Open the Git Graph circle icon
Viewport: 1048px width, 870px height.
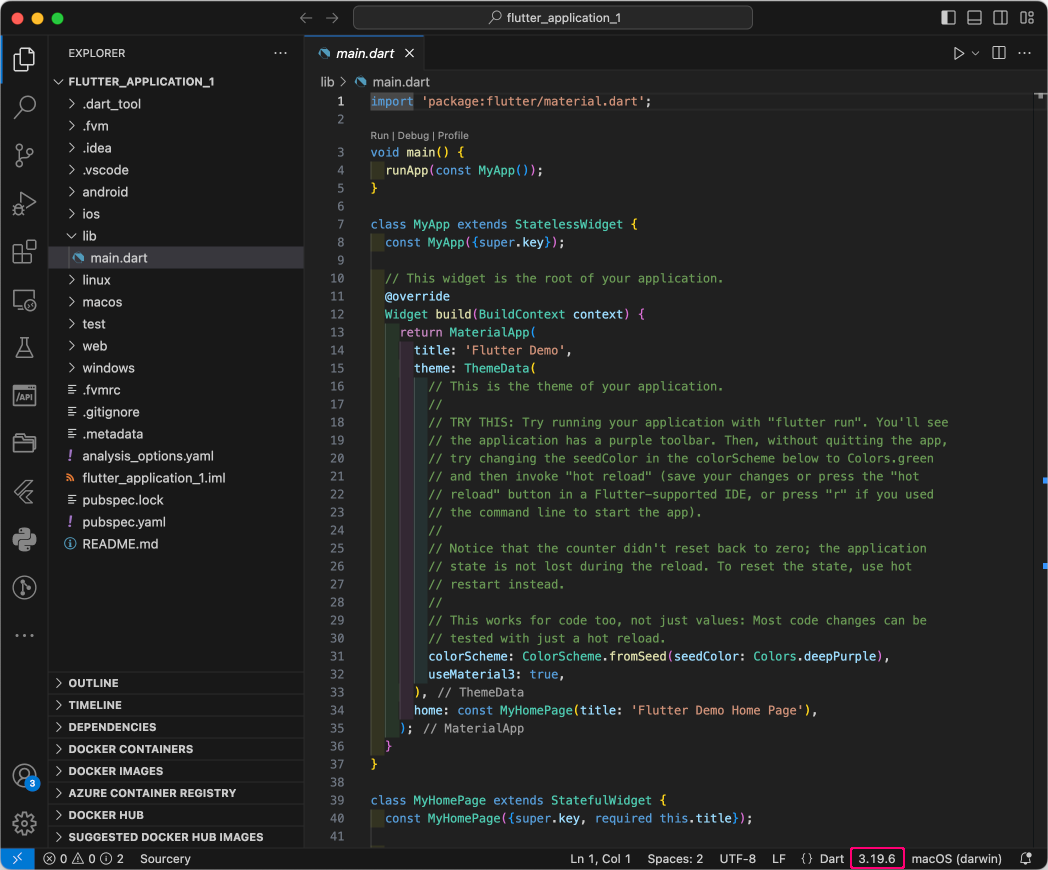click(24, 587)
